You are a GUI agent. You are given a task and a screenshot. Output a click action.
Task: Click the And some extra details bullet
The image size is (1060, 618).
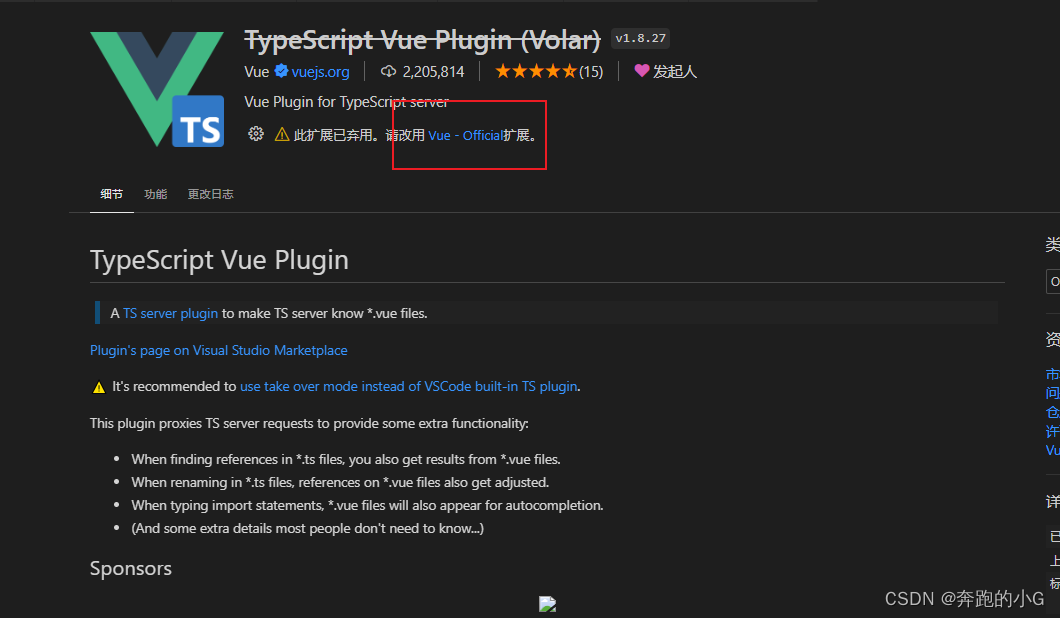(308, 528)
